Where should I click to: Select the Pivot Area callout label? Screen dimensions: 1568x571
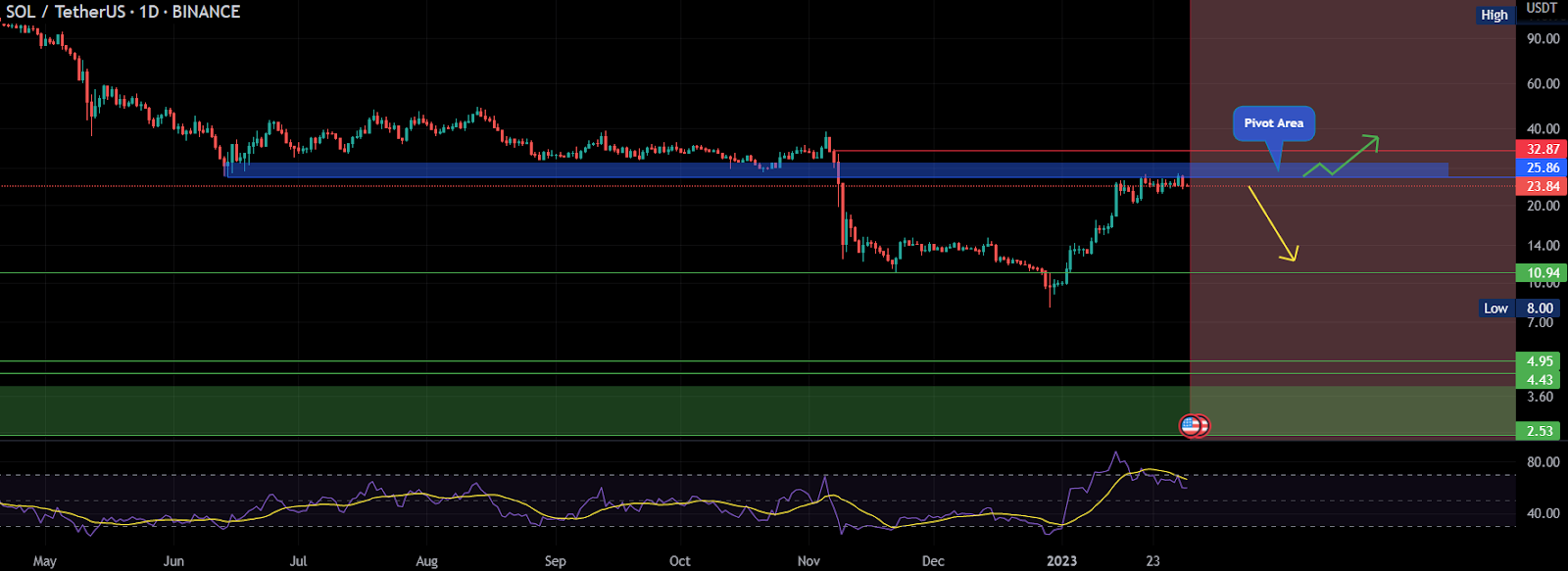pos(1274,123)
